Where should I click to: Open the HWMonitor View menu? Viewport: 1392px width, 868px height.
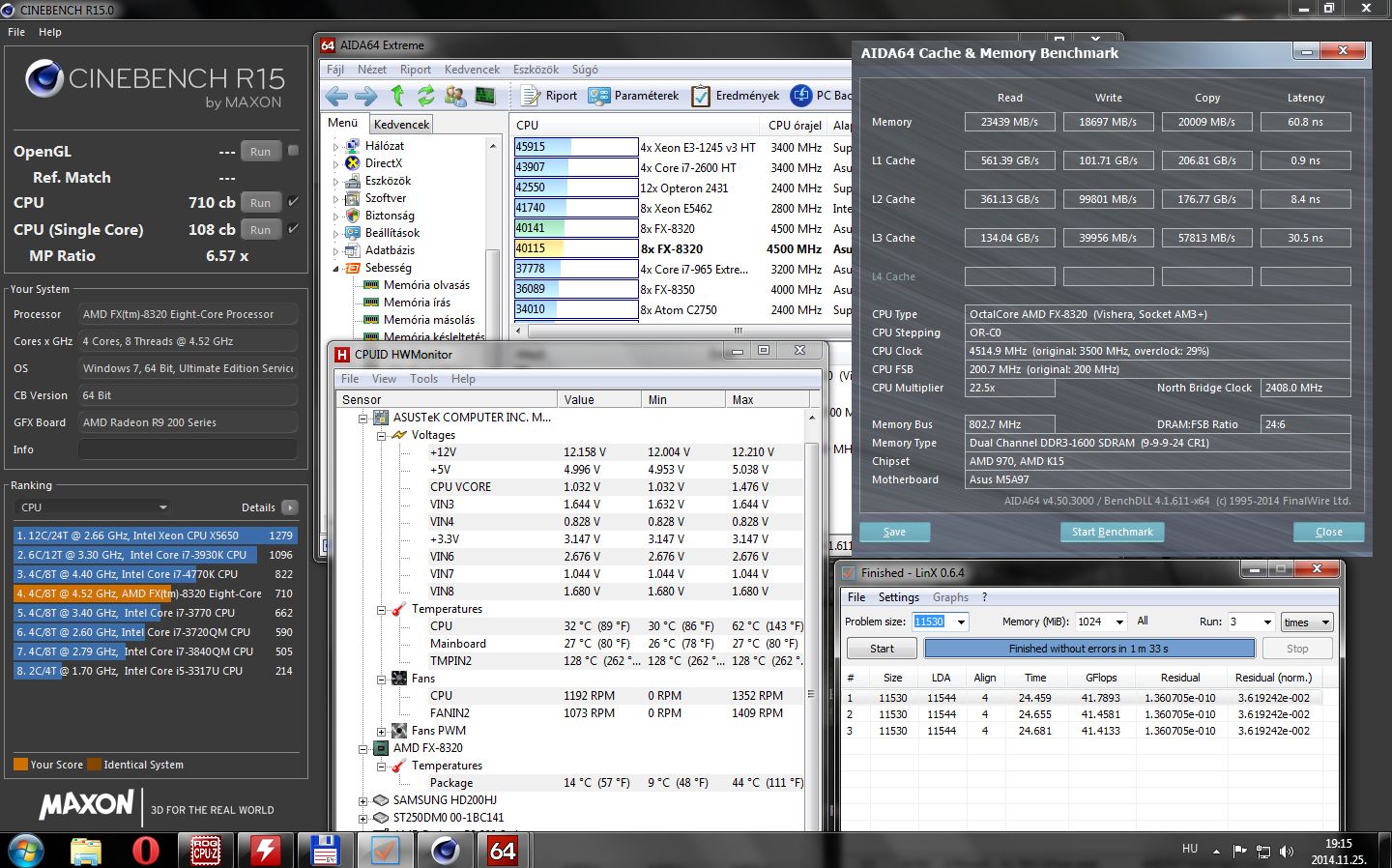pos(384,379)
